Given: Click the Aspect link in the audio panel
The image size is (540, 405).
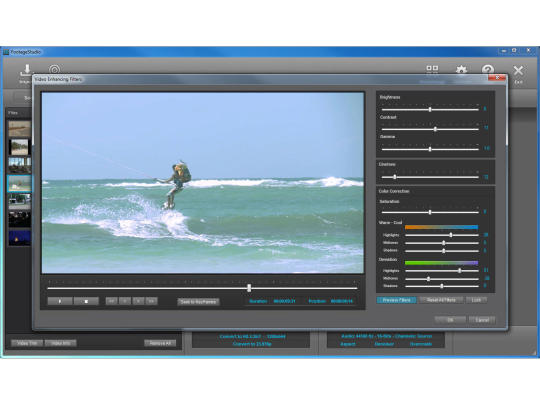Looking at the screenshot, I should click(x=347, y=344).
